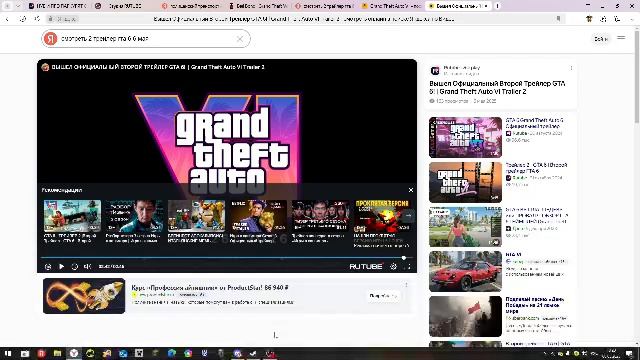Open a new browser tab
Viewport: 640px width, 360px height.
(497, 6)
